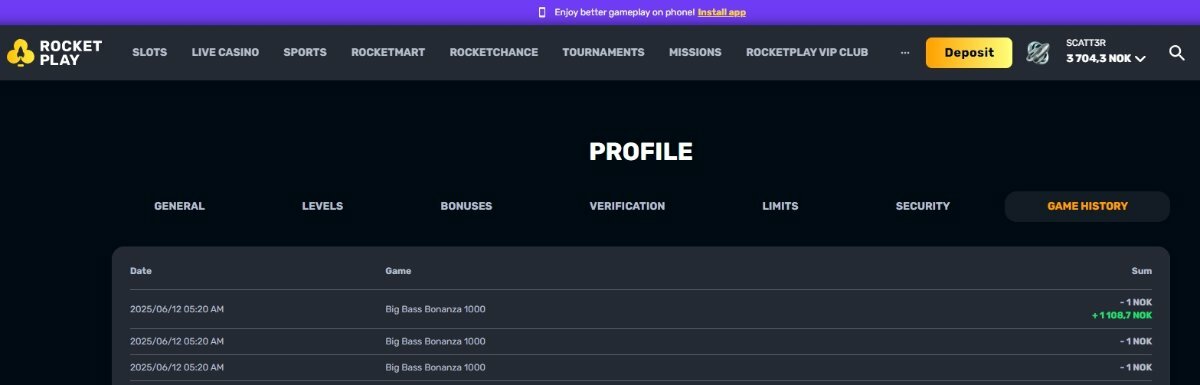The image size is (1200, 385).
Task: Open the Missions page
Action: [x=695, y=53]
